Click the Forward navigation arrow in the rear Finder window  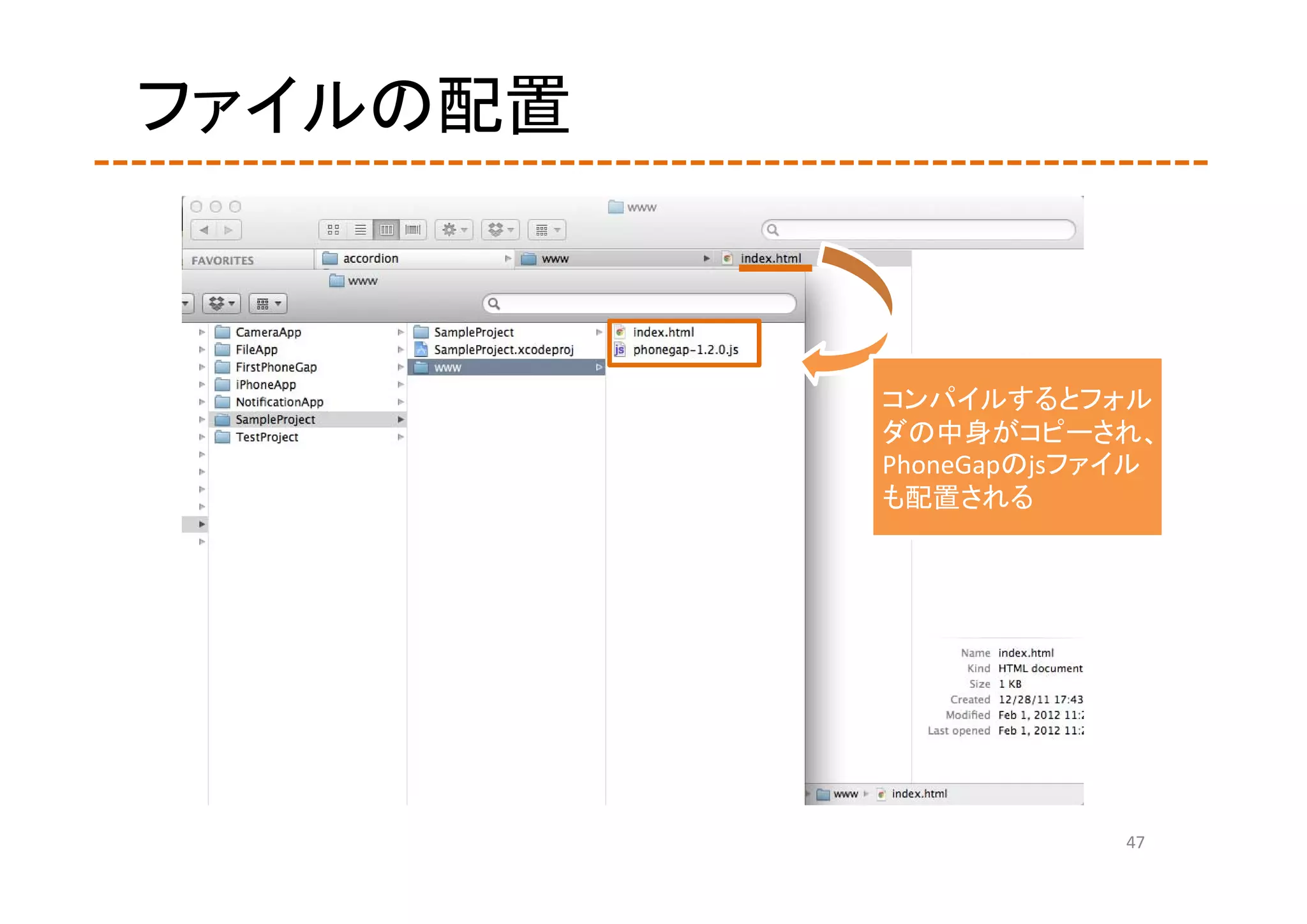coord(228,230)
